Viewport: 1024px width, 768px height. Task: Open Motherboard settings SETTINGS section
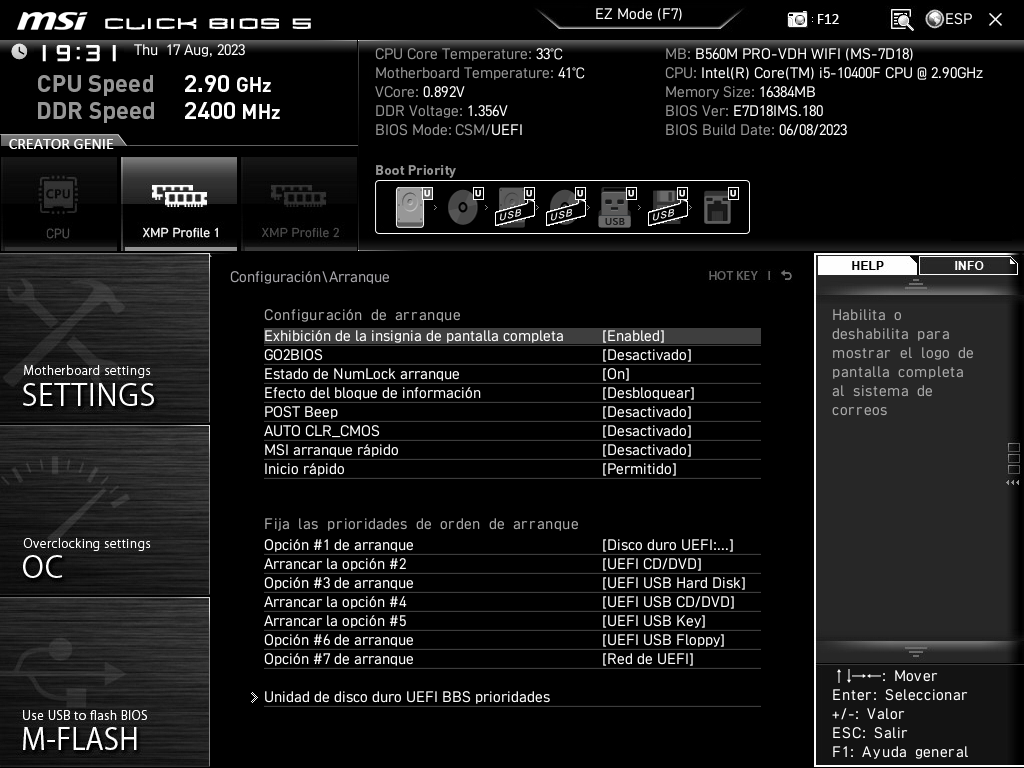pos(104,339)
